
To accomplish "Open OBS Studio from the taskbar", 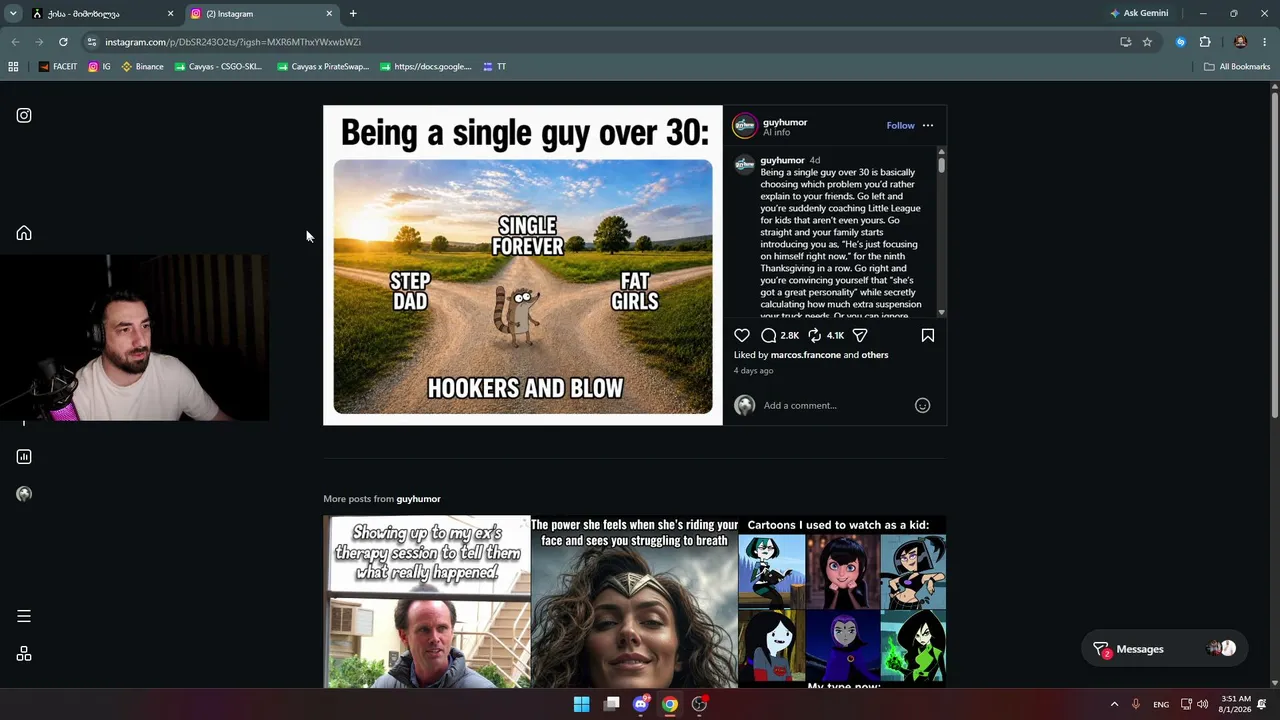I will (x=700, y=704).
